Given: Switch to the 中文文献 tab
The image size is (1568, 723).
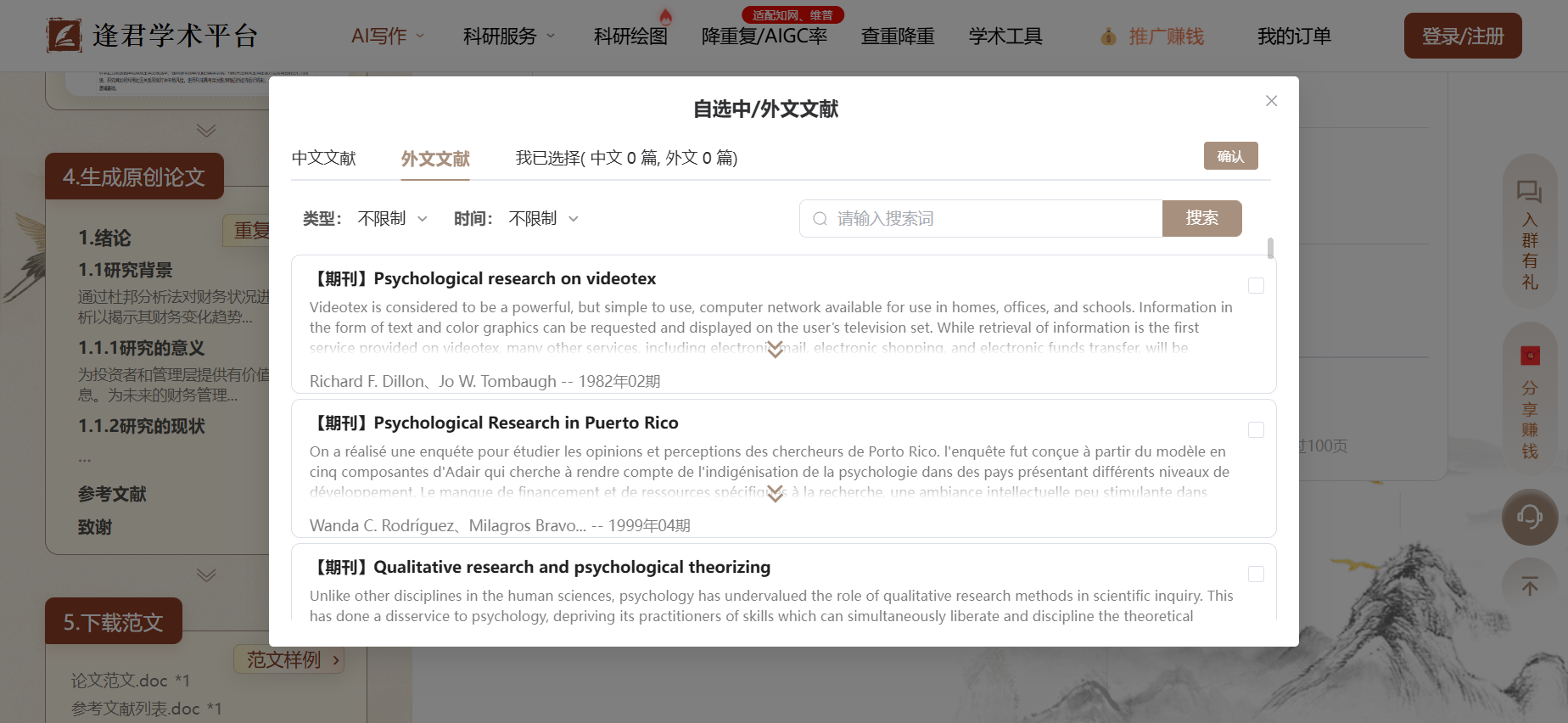Looking at the screenshot, I should [324, 158].
